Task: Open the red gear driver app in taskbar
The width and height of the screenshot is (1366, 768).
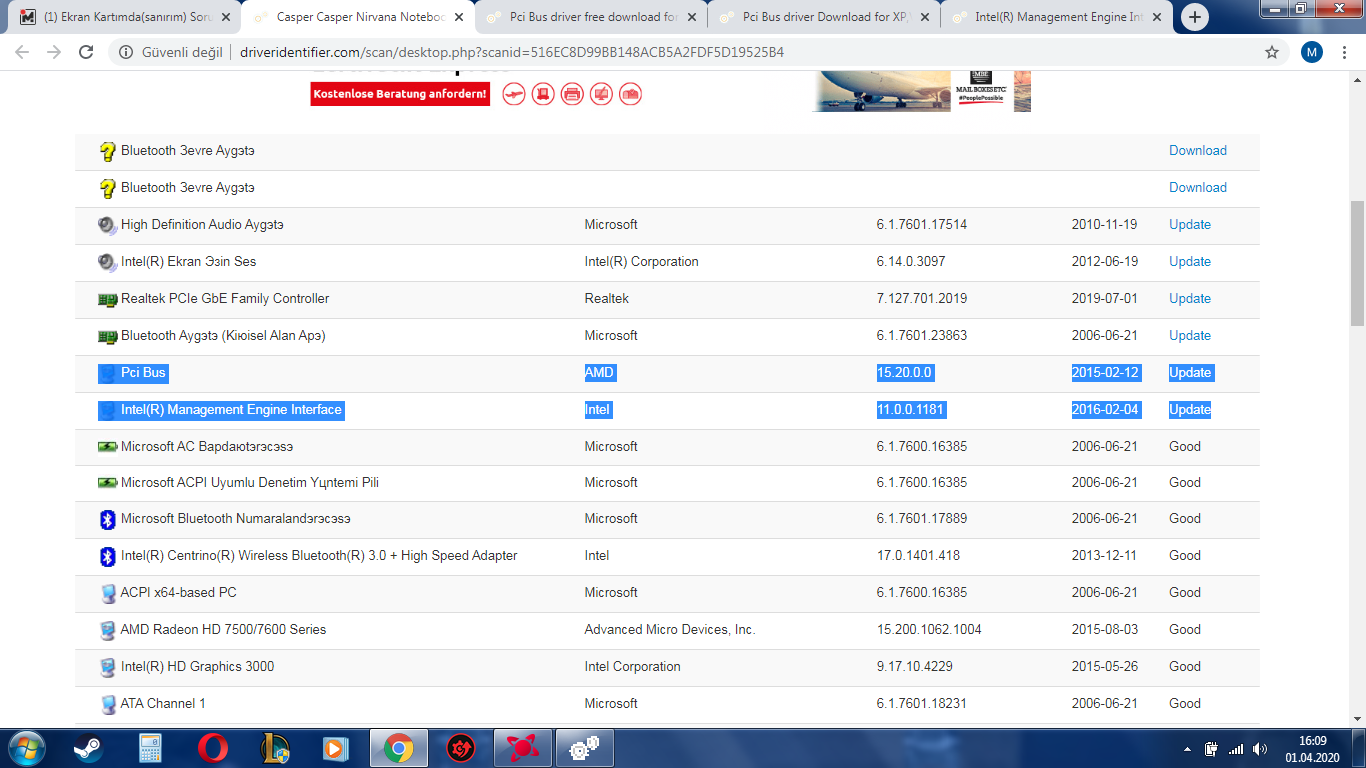Action: pos(460,747)
